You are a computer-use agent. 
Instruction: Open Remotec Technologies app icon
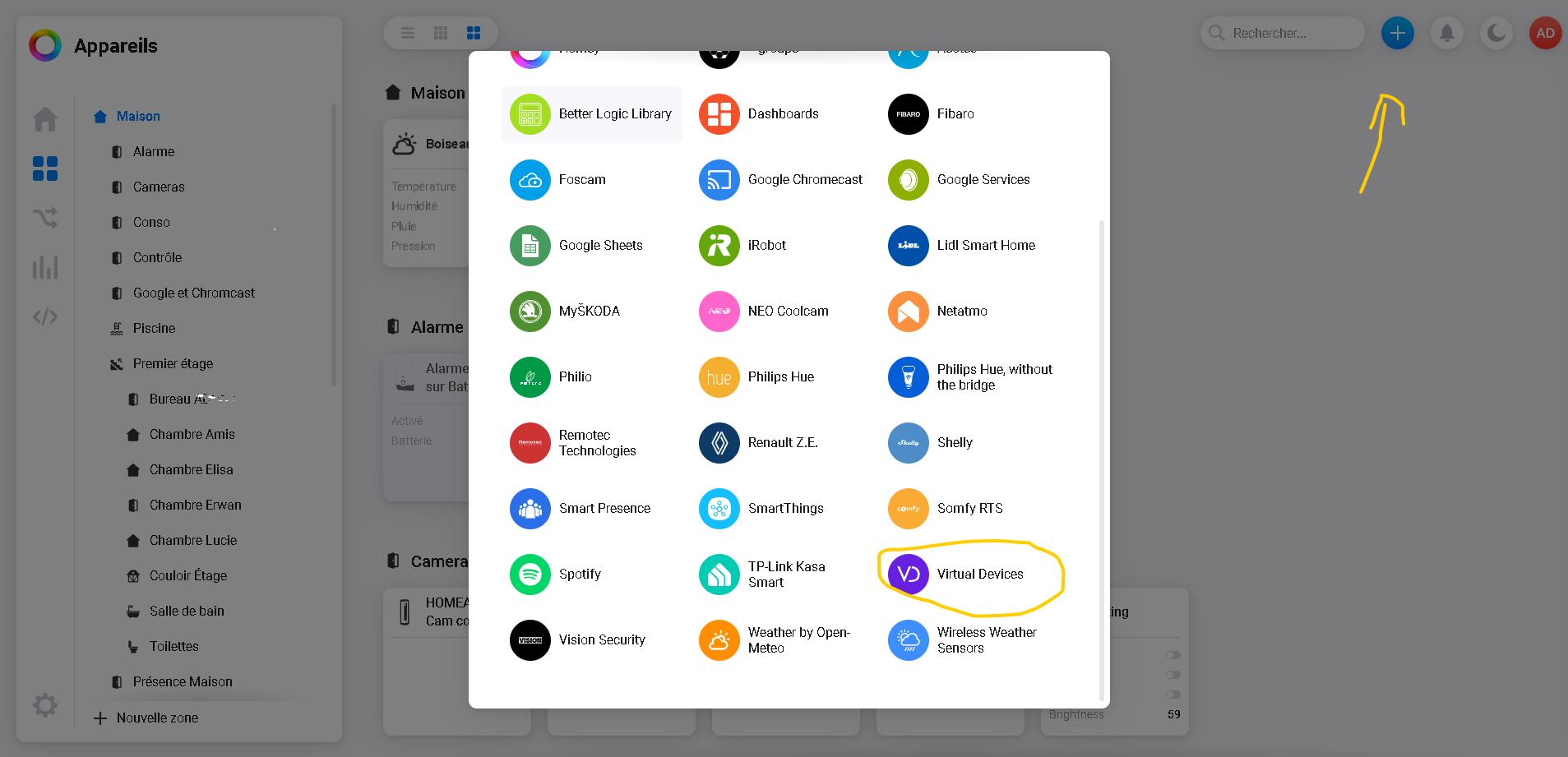(530, 443)
